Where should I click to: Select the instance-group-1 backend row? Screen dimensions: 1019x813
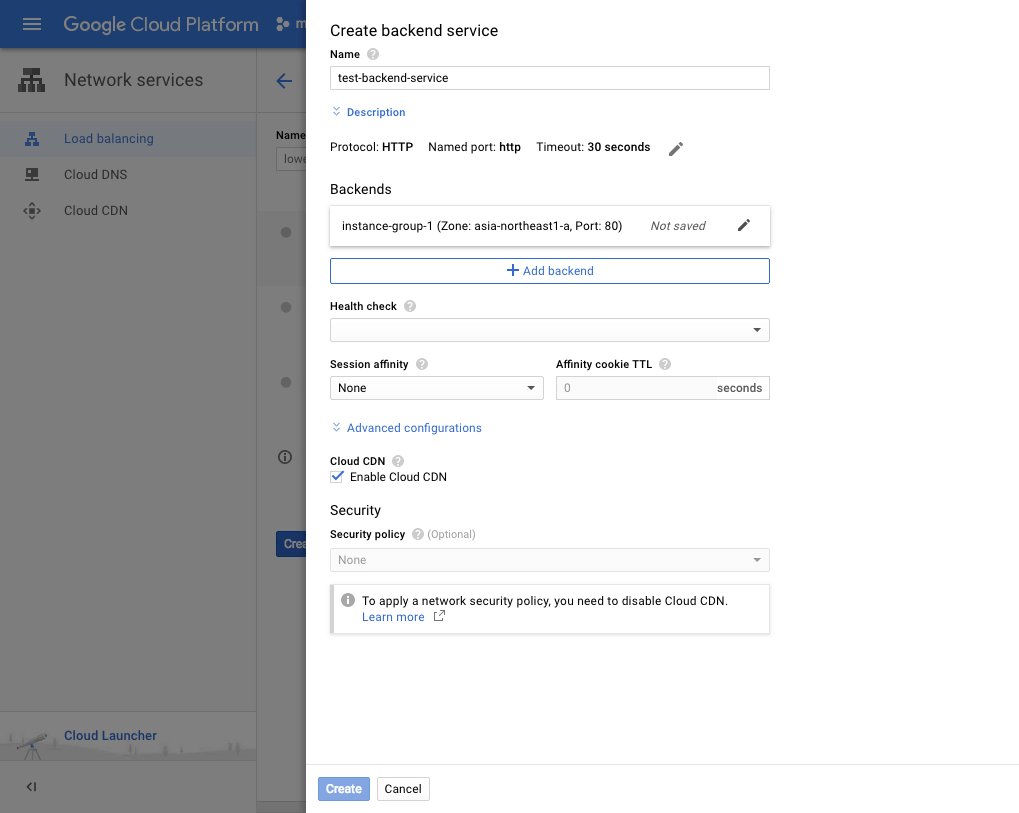(x=550, y=226)
